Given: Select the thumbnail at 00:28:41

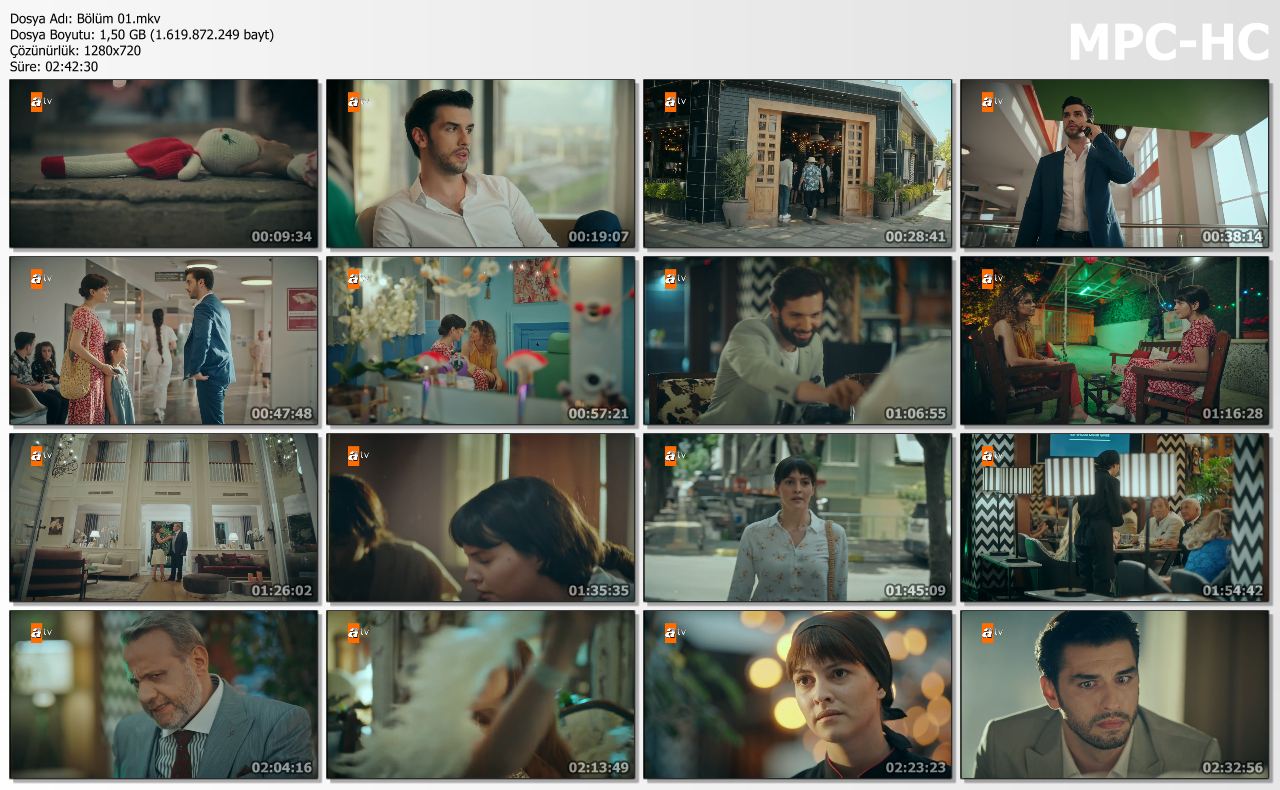Looking at the screenshot, I should click(x=798, y=164).
